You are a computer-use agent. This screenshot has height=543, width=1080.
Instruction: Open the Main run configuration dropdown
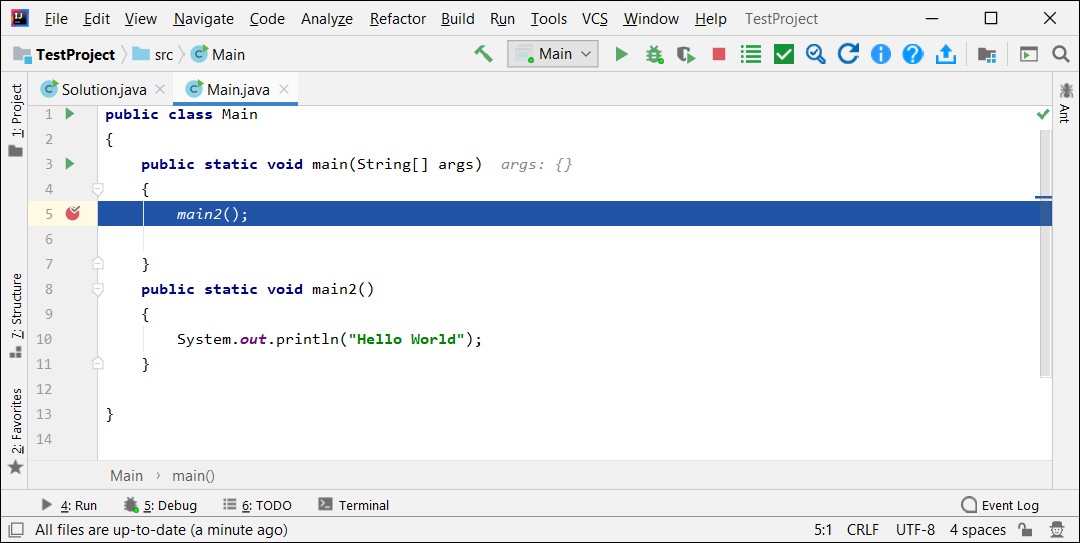552,54
